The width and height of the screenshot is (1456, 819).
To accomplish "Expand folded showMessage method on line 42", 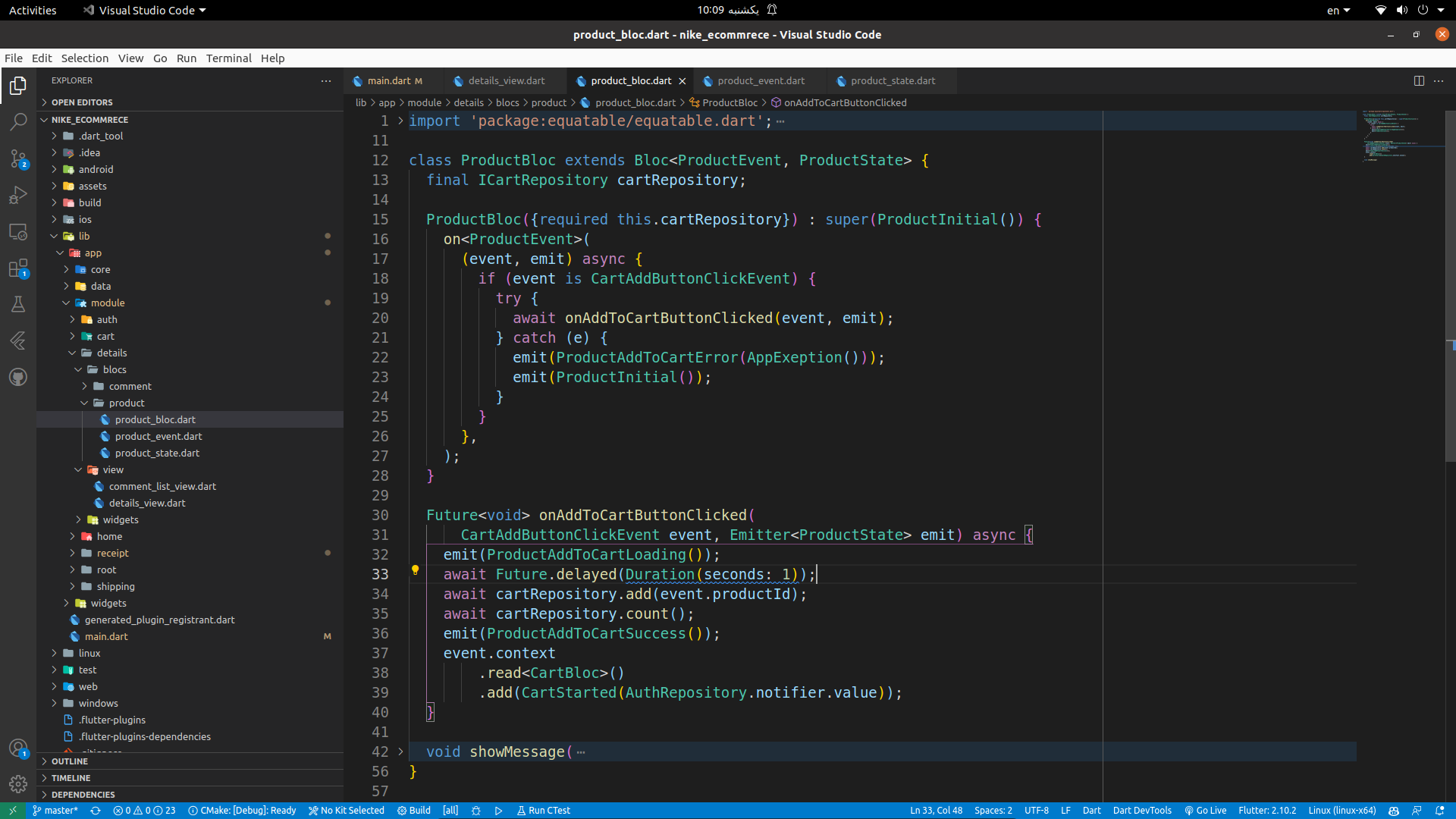I will pos(400,752).
